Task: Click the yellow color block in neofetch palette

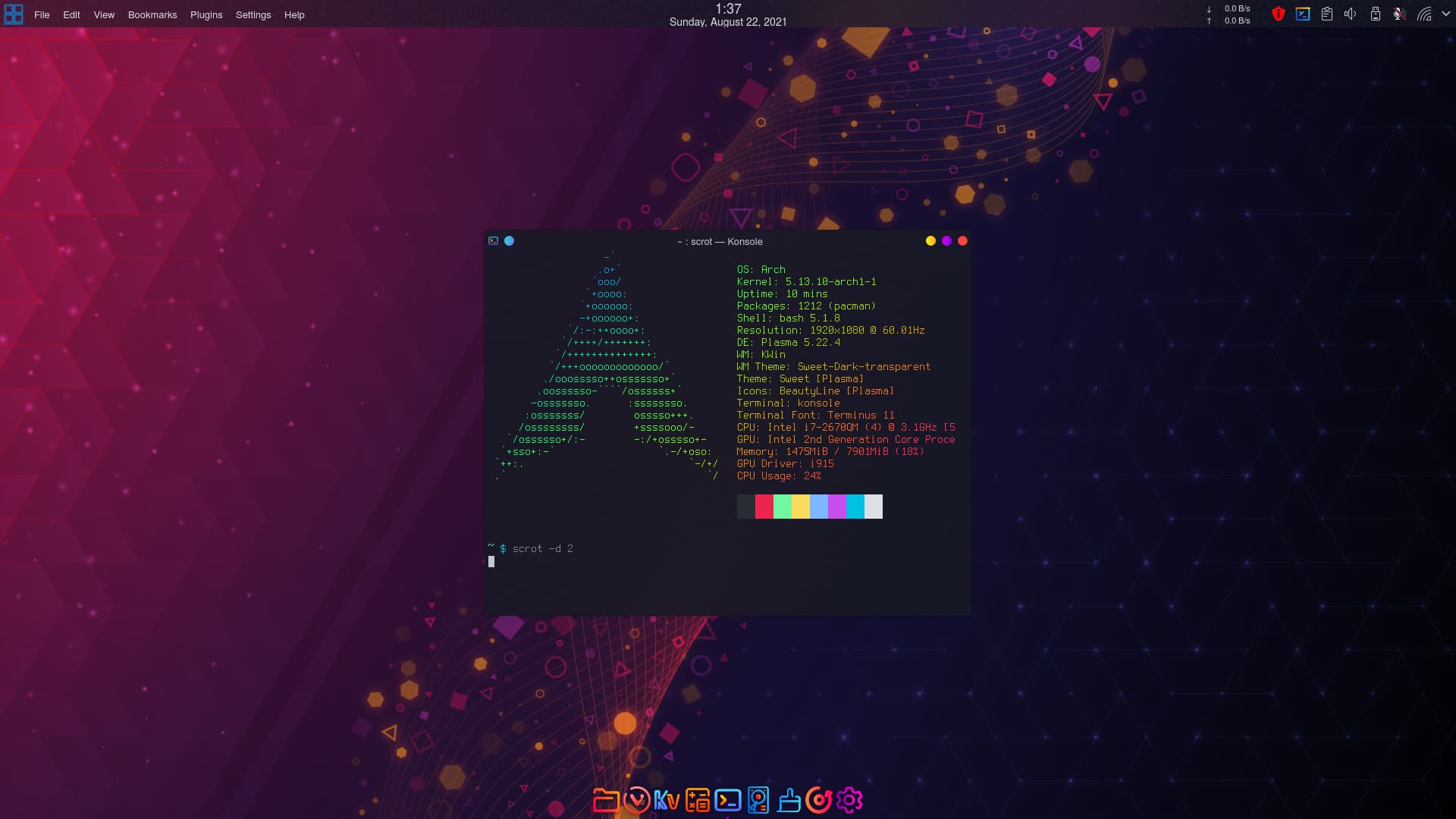Action: coord(801,507)
